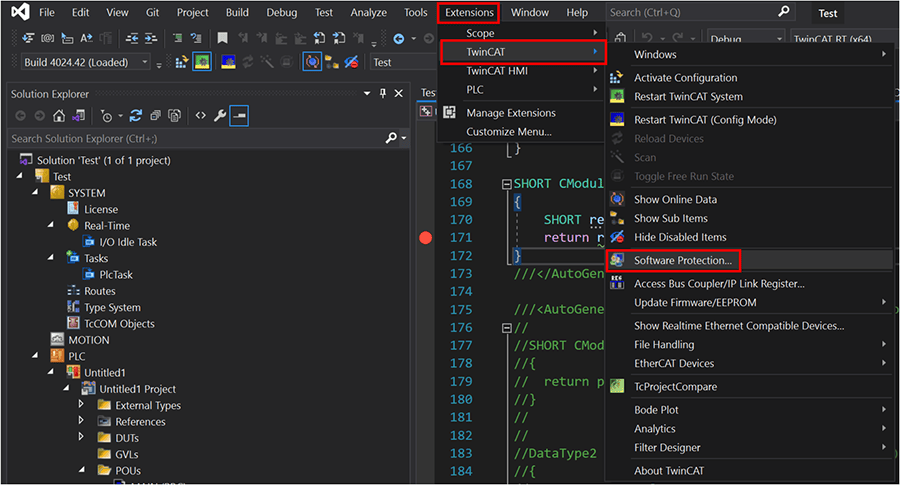The width and height of the screenshot is (900, 485).
Task: Select the PlcTask tree item
Action: tap(116, 274)
